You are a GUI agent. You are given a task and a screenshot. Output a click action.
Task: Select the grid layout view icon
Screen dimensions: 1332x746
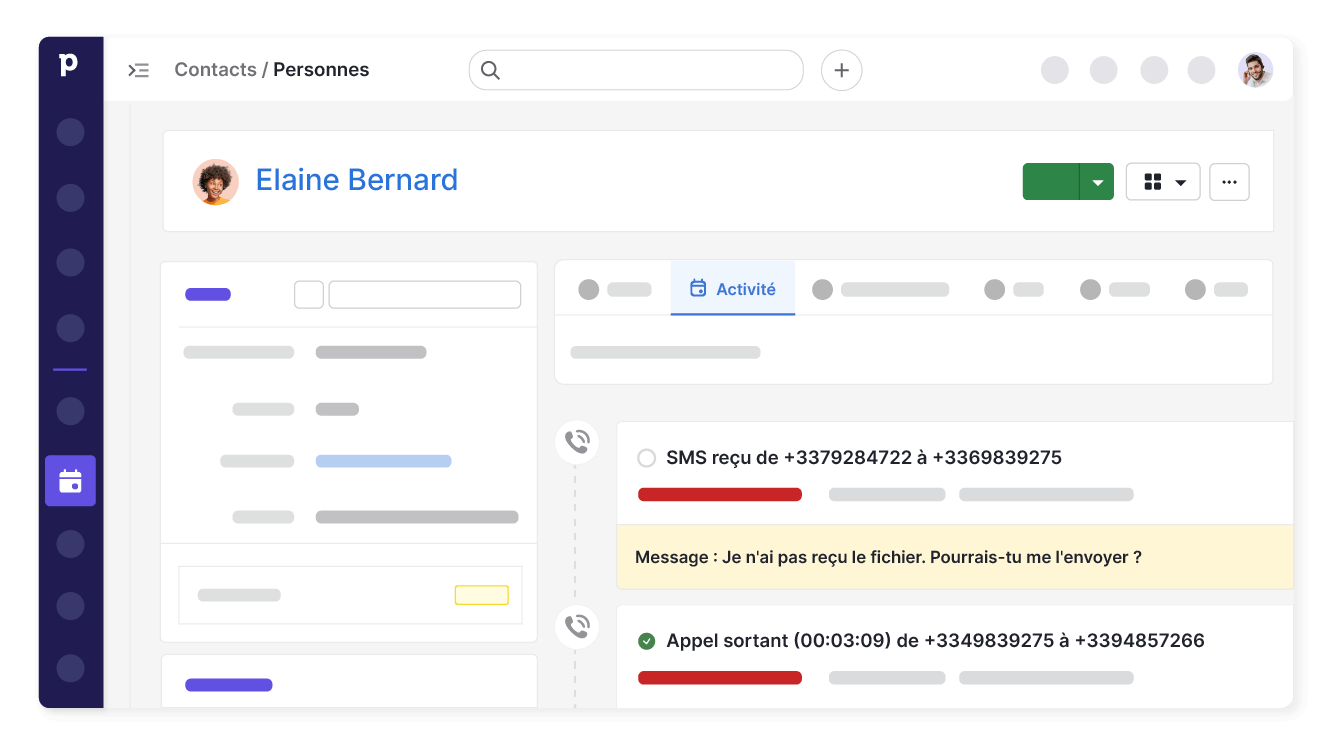tap(1154, 181)
